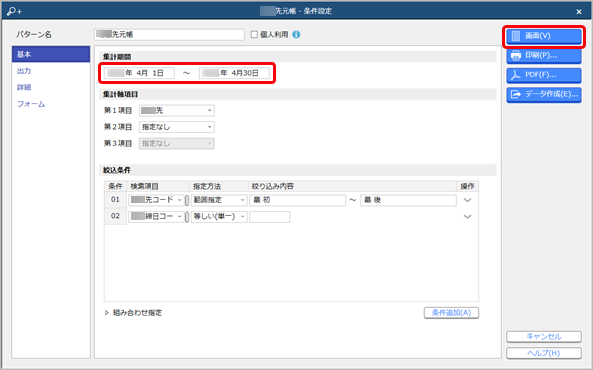
Task: Close the 条件設定 dialog
Action: [579, 12]
